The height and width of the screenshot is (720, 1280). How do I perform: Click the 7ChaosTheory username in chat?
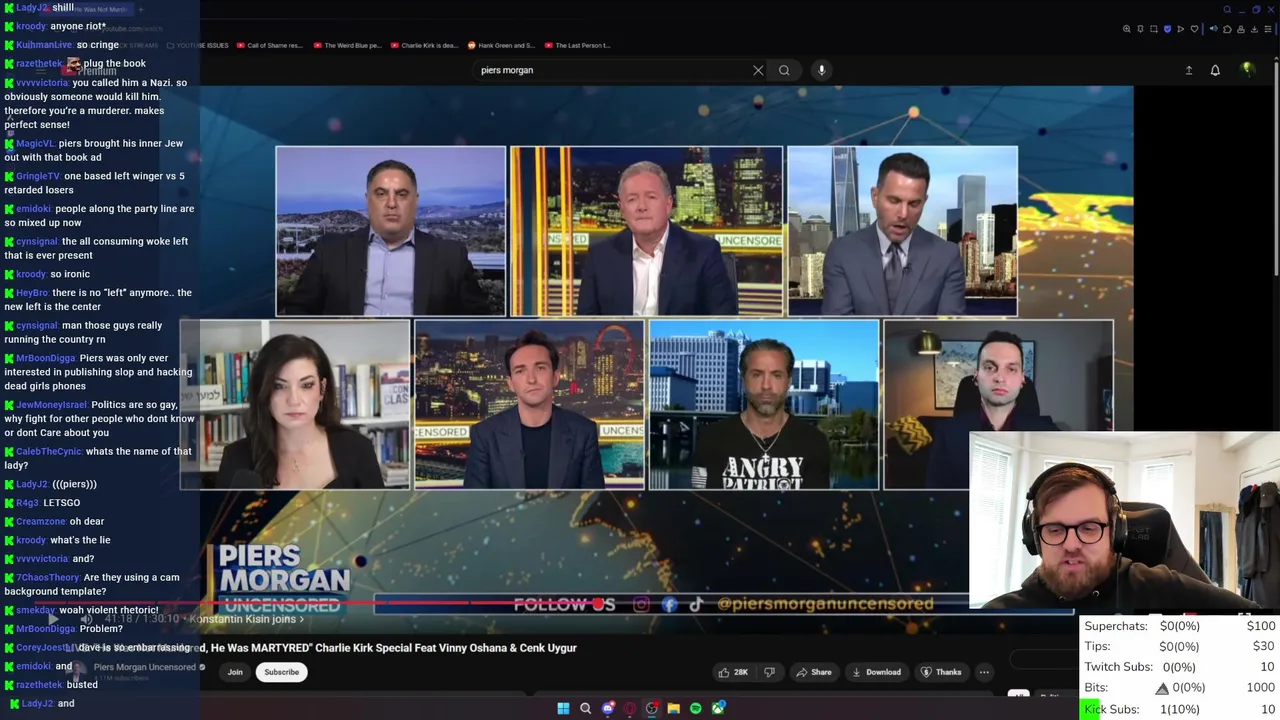(x=48, y=578)
